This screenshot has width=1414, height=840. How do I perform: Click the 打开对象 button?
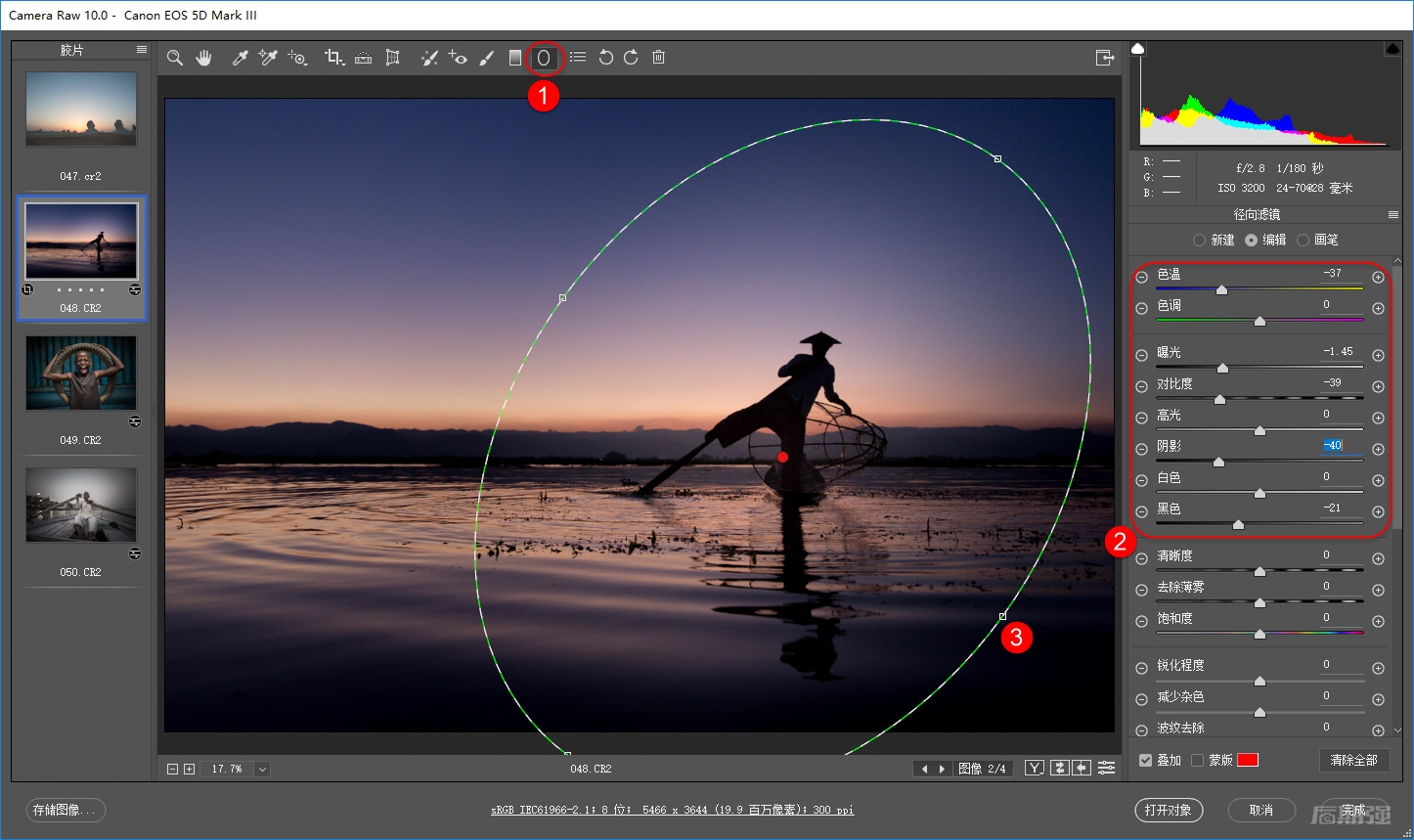pyautogui.click(x=1169, y=811)
